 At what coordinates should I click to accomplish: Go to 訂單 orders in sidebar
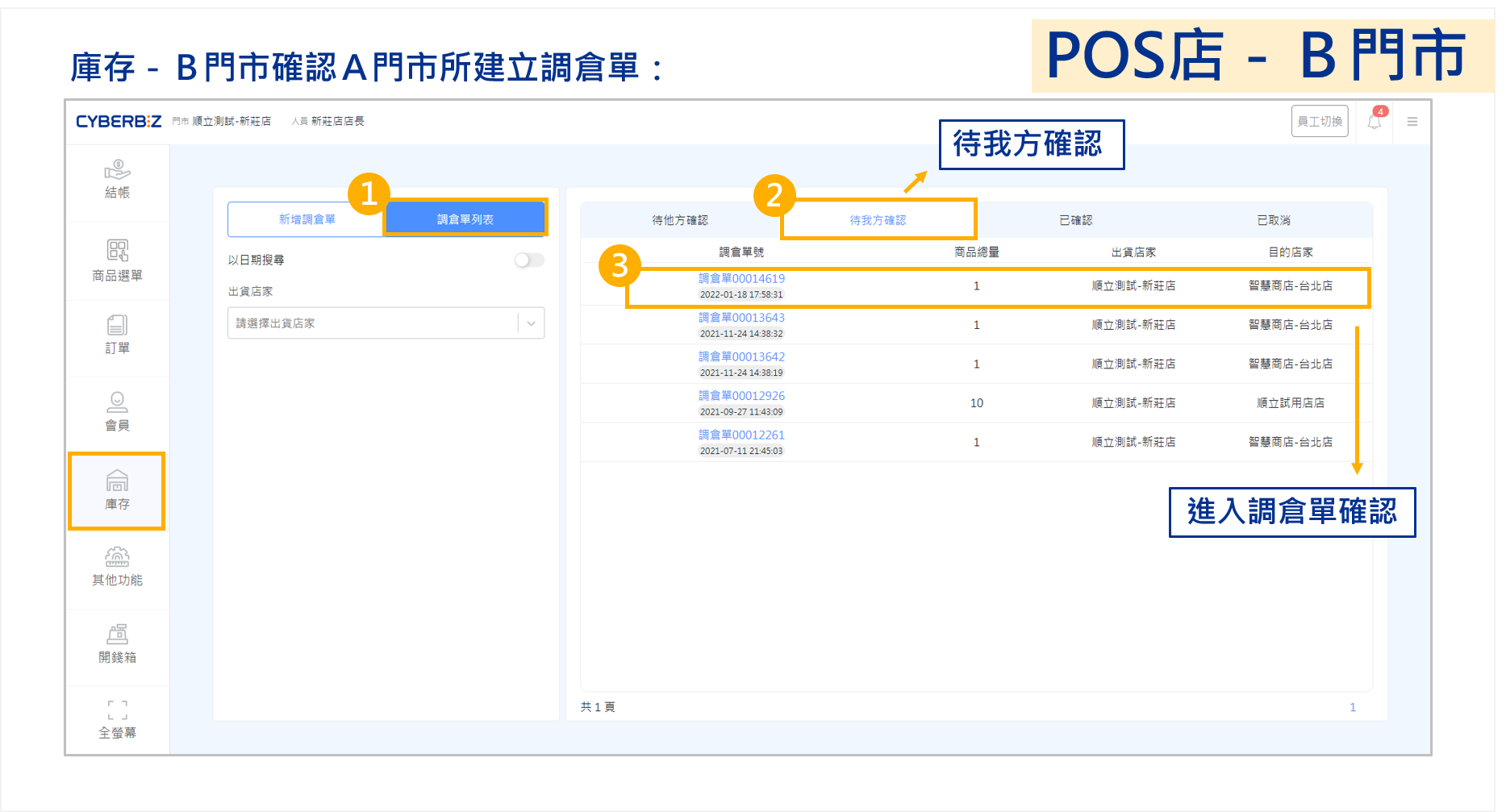[117, 335]
